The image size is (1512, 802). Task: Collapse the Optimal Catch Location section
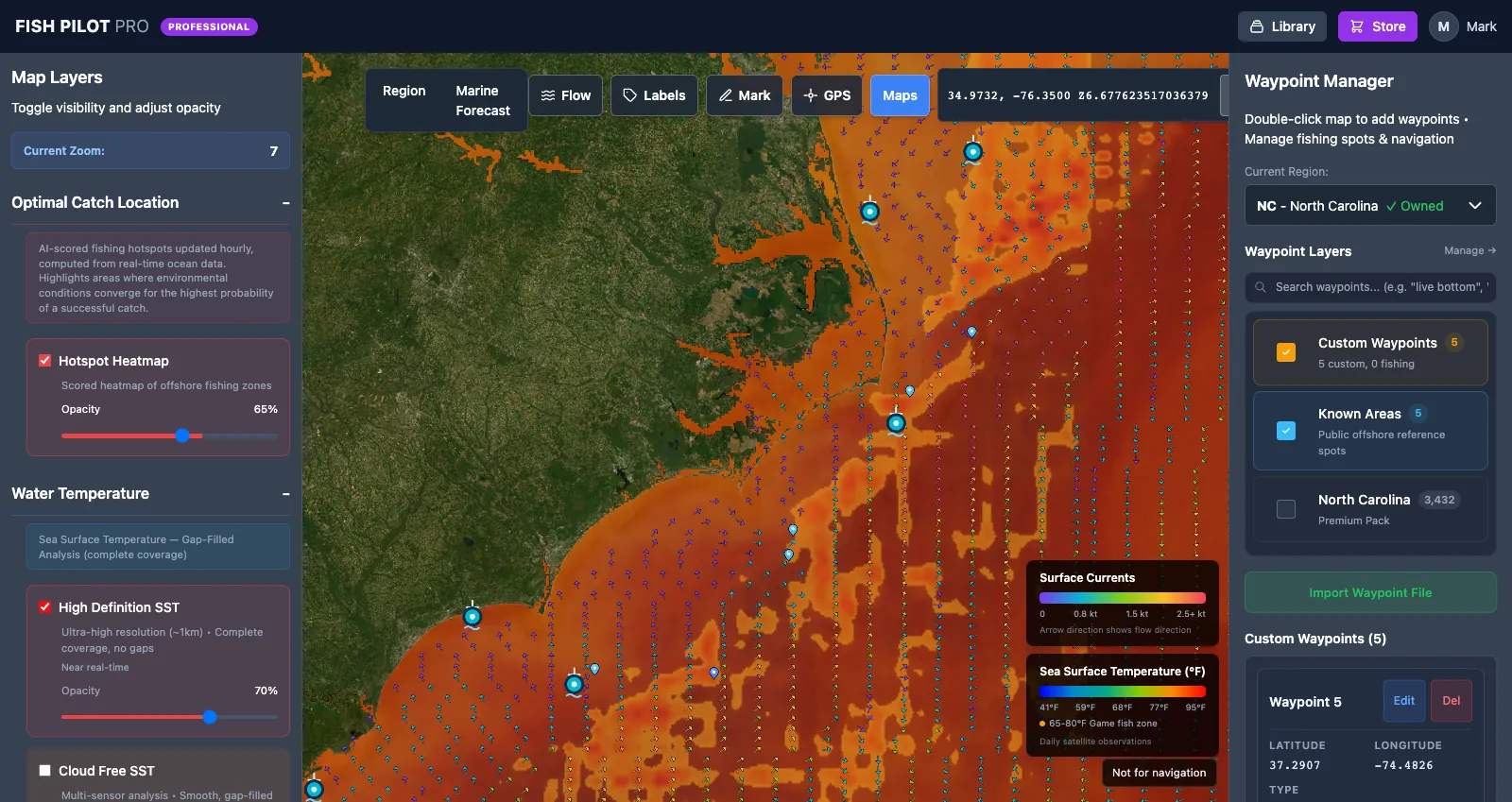(285, 203)
